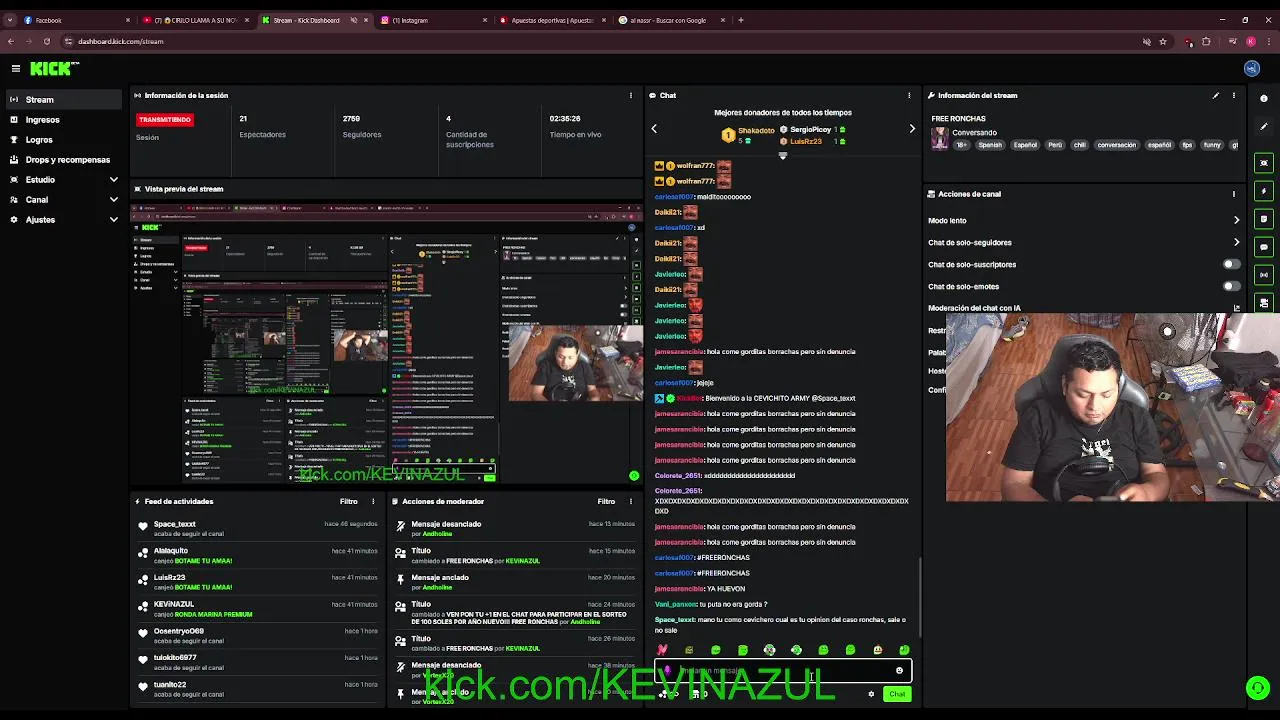Open the hamburger menu beside the Kick logo
This screenshot has width=1280, height=720.
tap(16, 68)
